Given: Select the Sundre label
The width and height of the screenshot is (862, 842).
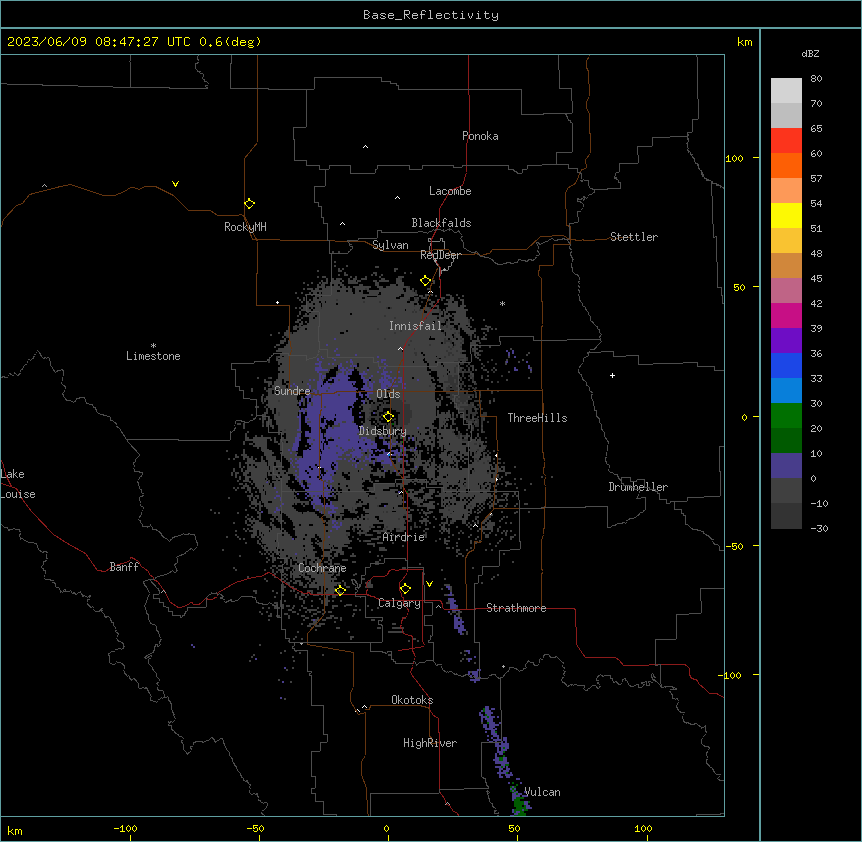Looking at the screenshot, I should 292,391.
